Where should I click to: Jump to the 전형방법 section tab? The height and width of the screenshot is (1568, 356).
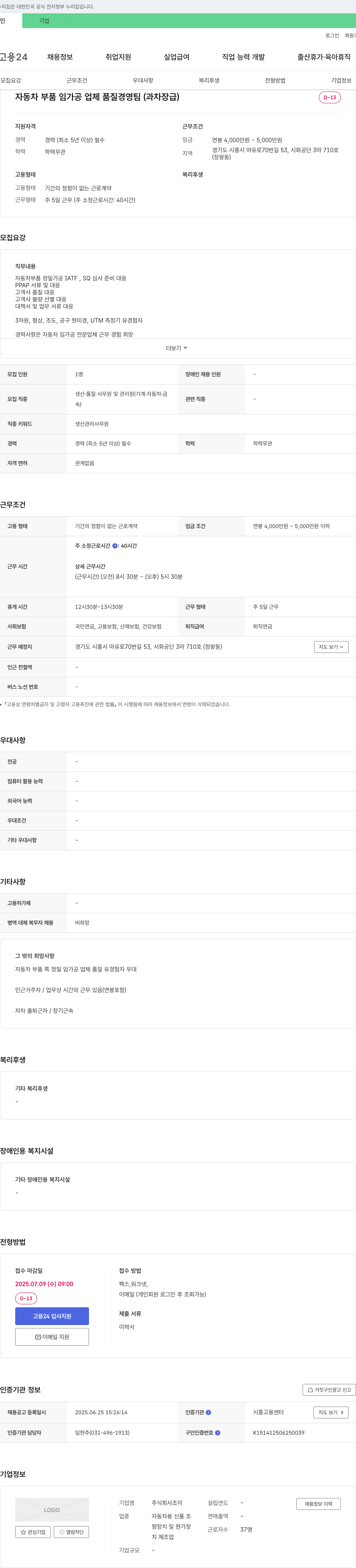pos(275,80)
